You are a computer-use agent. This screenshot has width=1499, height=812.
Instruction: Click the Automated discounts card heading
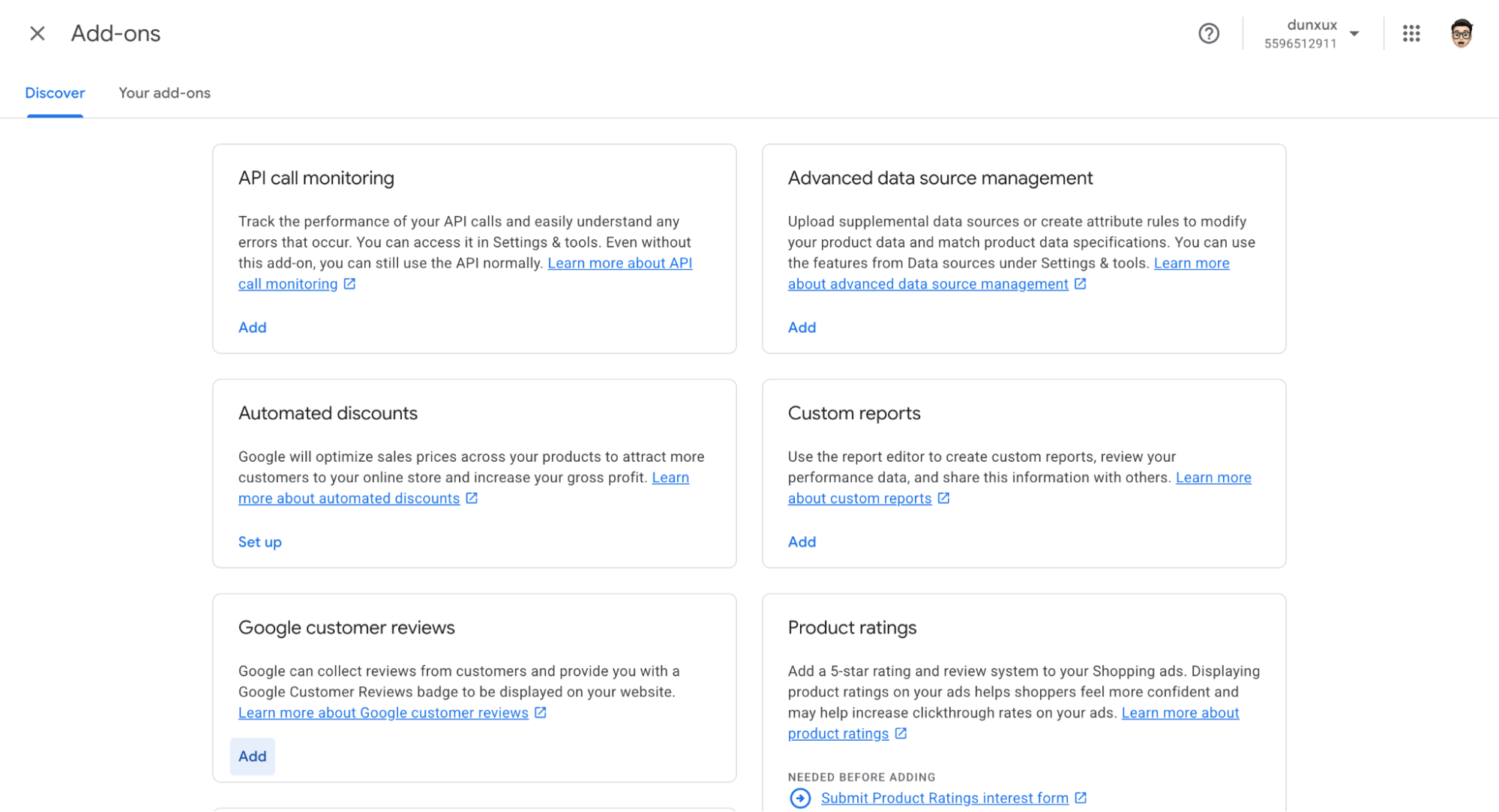(x=328, y=414)
